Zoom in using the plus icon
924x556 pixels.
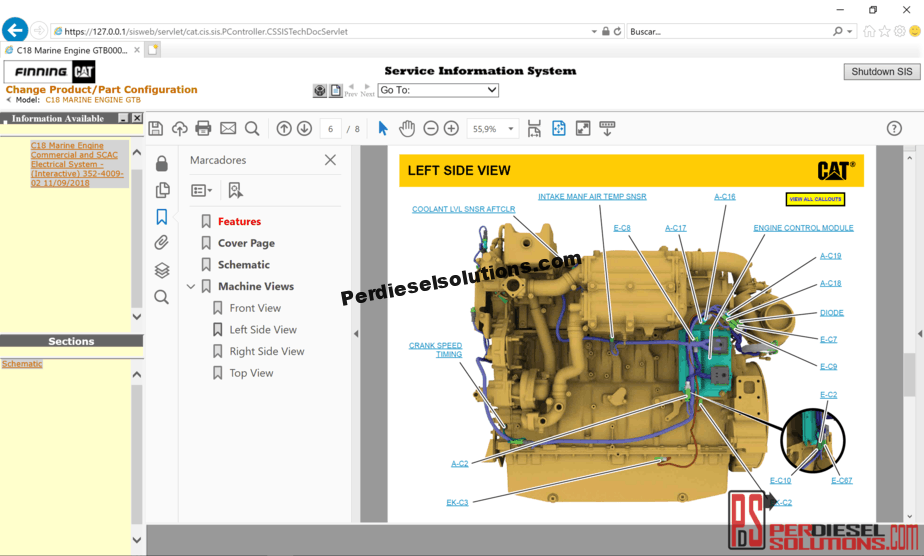coord(451,128)
